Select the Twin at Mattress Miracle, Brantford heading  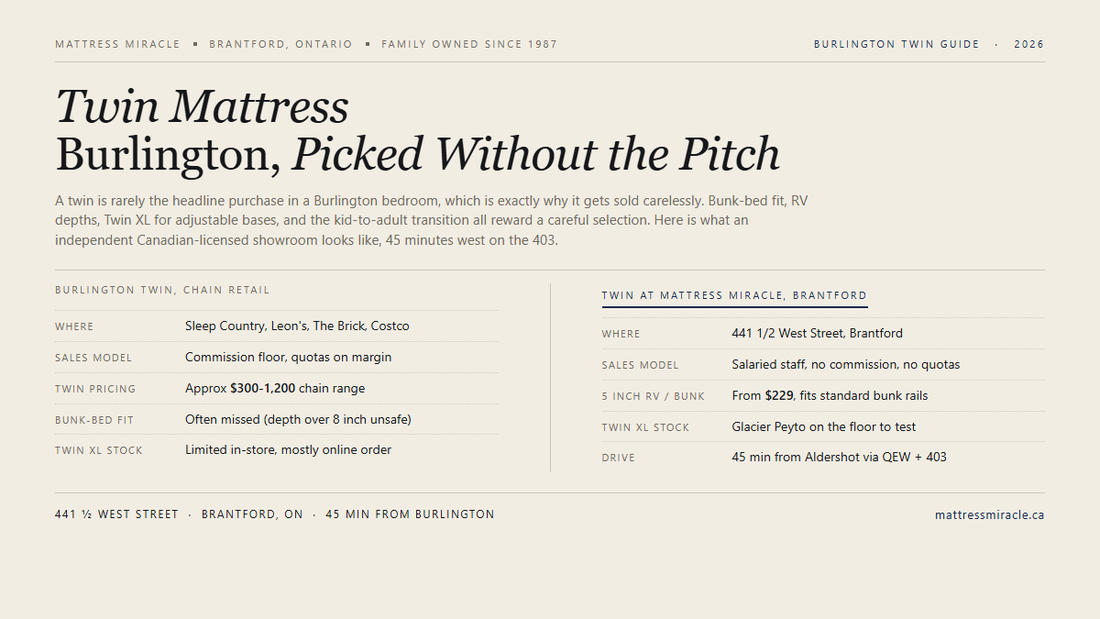(x=735, y=295)
